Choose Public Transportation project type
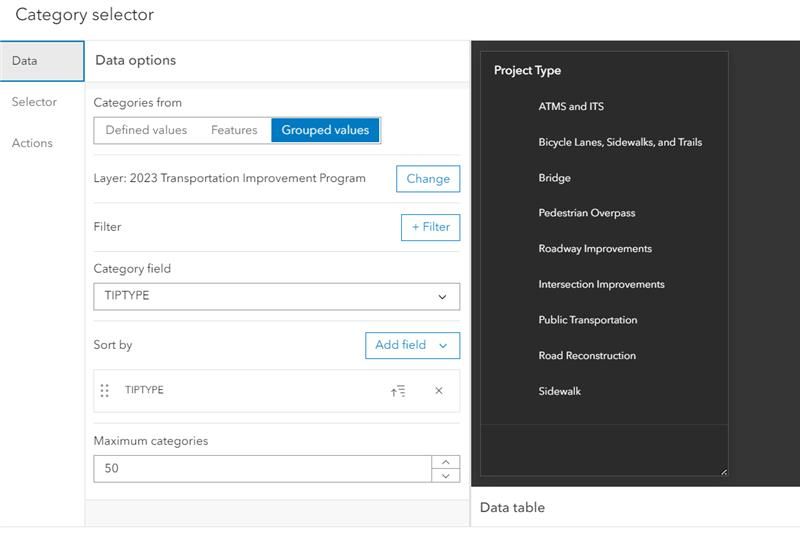Viewport: 800px width, 551px height. tap(588, 320)
